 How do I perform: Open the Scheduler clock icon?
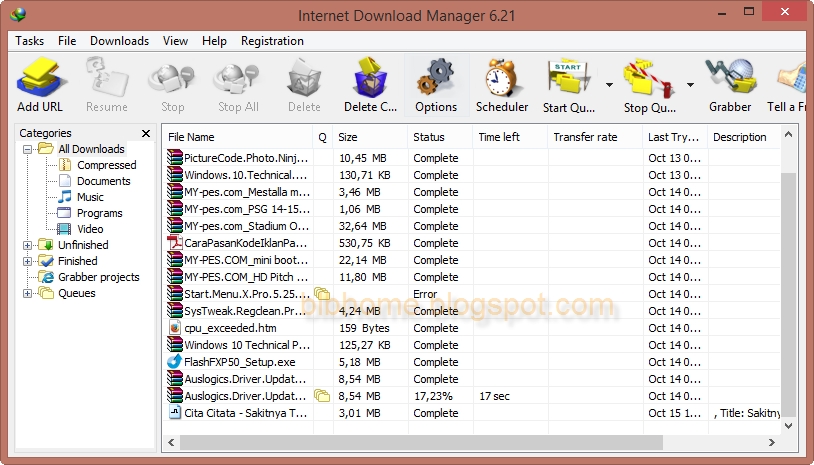[x=502, y=80]
